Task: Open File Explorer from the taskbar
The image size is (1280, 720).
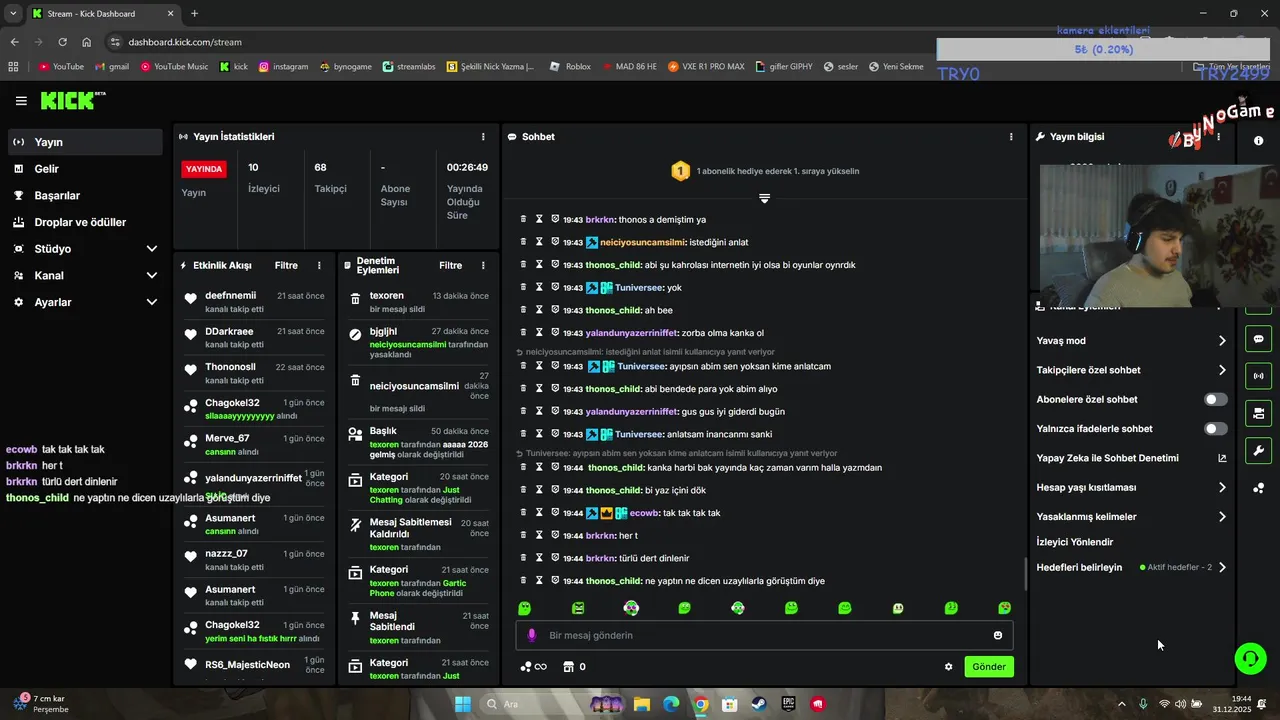Action: pos(642,704)
